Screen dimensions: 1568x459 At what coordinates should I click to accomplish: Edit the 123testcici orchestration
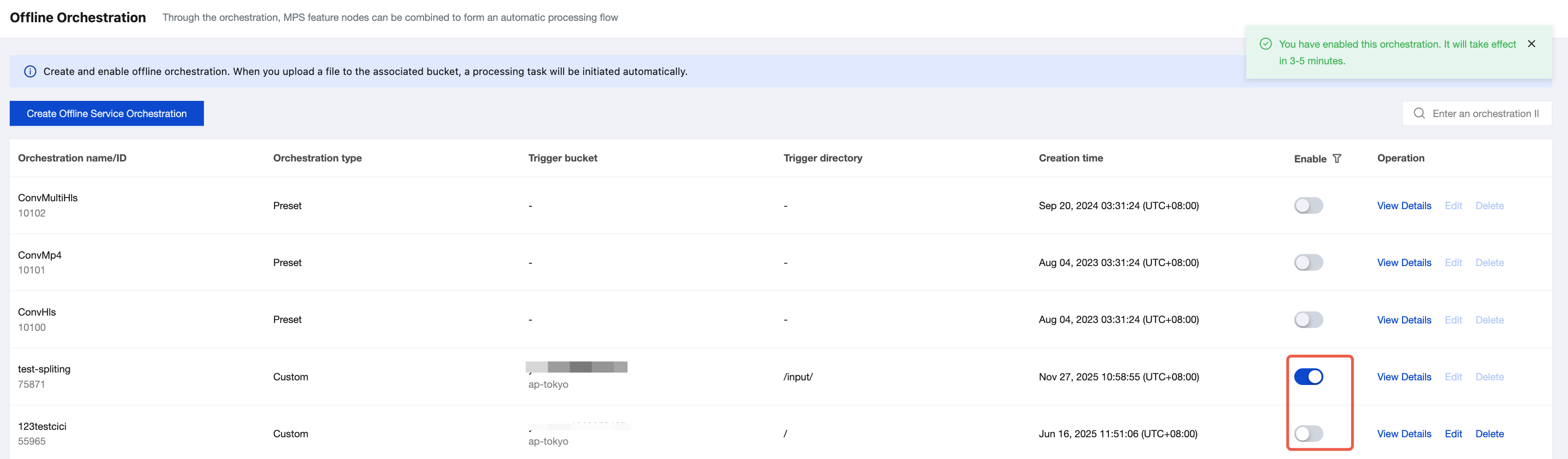[1453, 434]
